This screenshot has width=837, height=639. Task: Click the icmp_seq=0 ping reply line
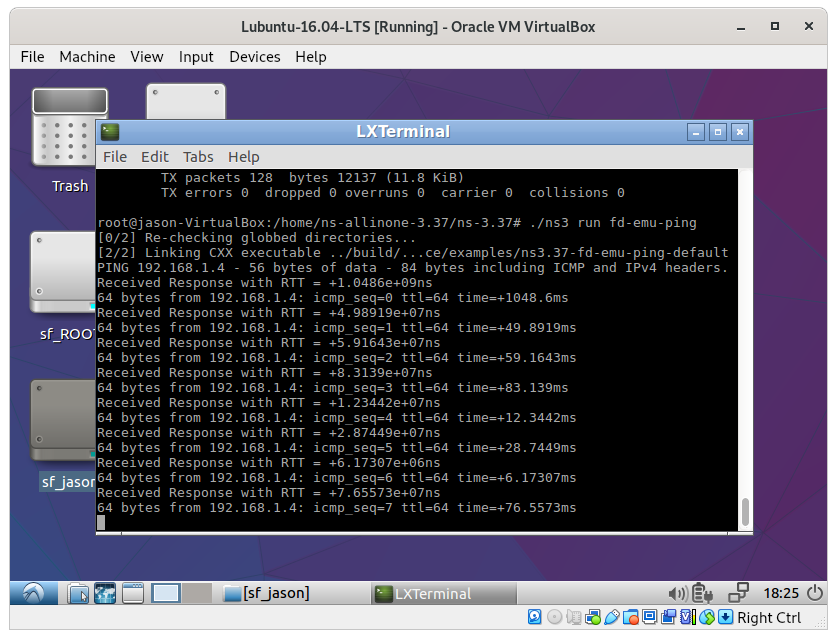(x=333, y=297)
